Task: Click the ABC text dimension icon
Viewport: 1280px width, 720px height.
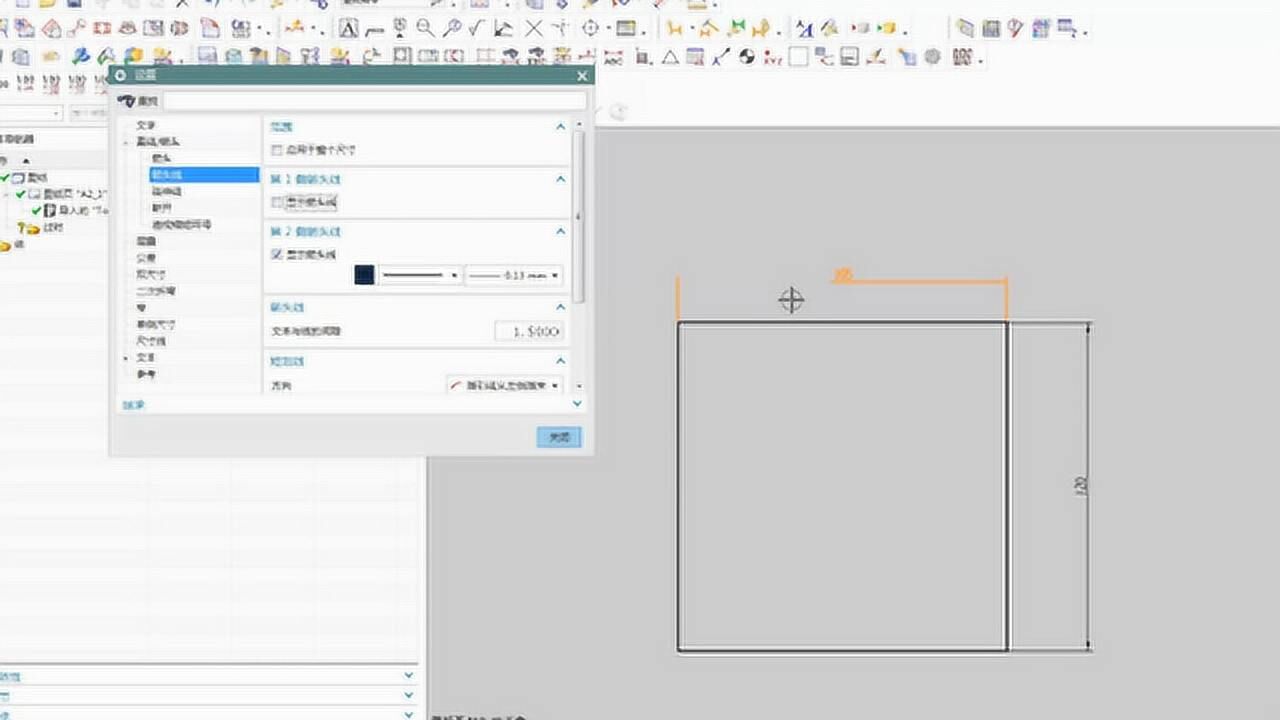Action: (x=614, y=57)
